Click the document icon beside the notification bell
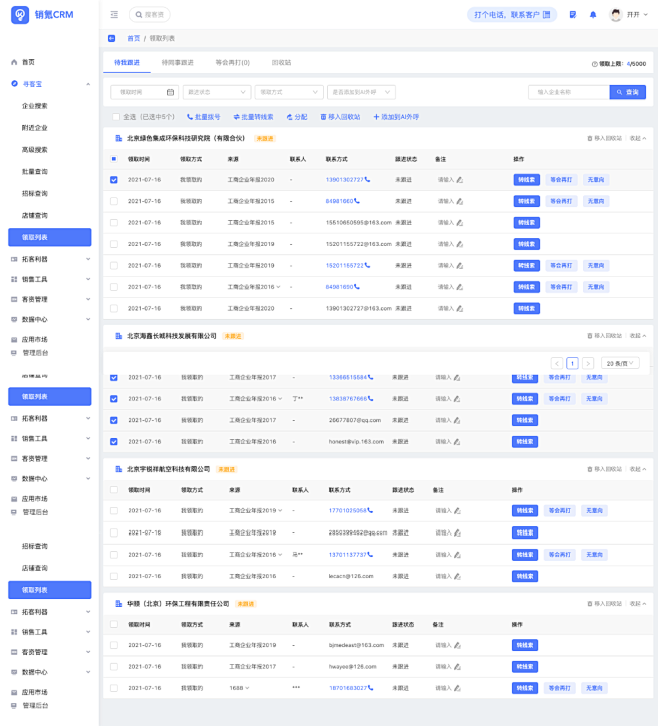 [573, 15]
